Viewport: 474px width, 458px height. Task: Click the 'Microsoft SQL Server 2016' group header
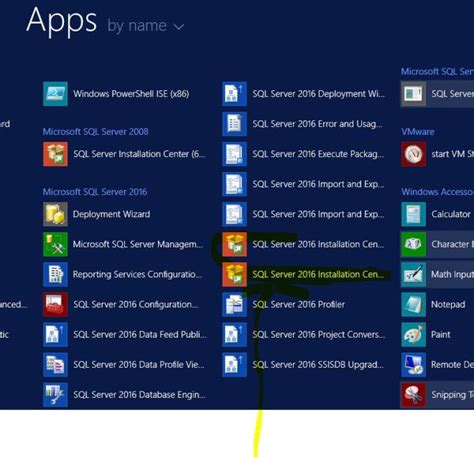pyautogui.click(x=95, y=192)
